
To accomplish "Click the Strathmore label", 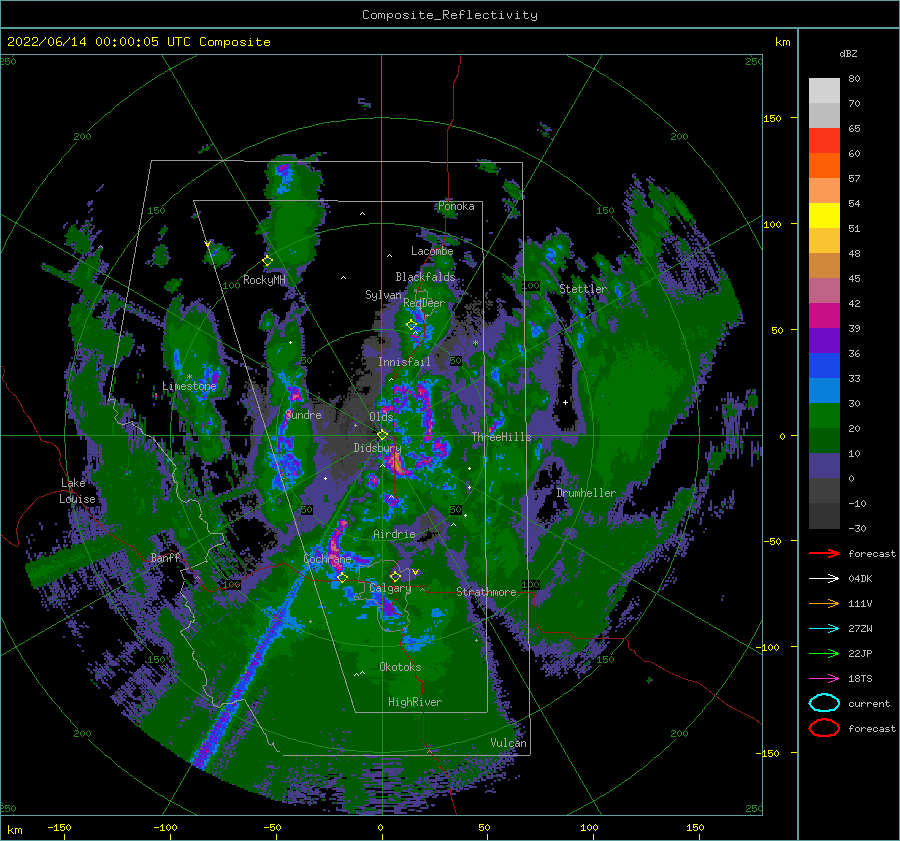I will tap(486, 592).
